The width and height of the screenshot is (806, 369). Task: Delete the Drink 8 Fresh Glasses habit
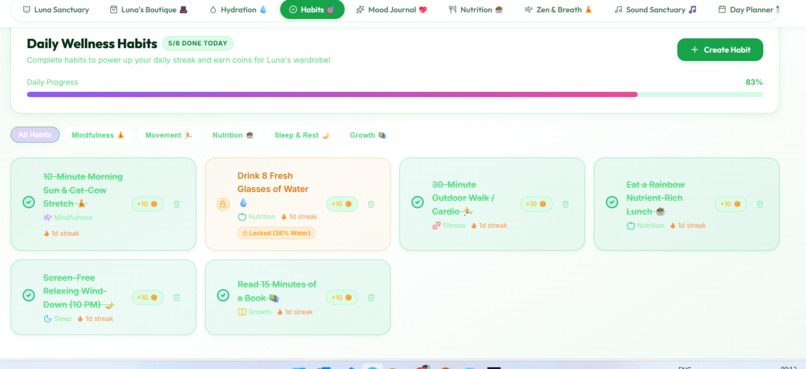(371, 204)
